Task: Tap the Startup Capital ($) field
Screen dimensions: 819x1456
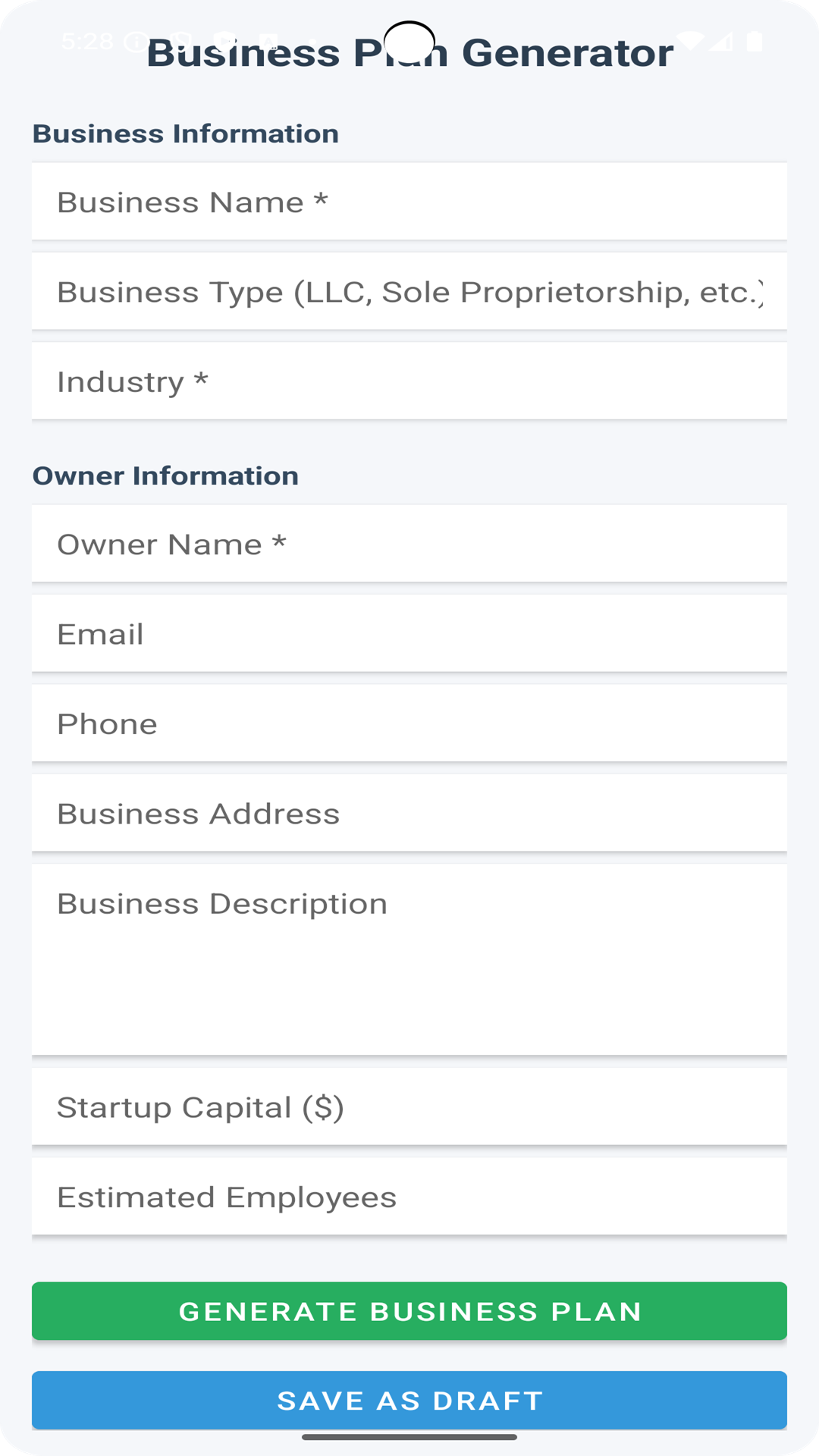Action: click(409, 1107)
